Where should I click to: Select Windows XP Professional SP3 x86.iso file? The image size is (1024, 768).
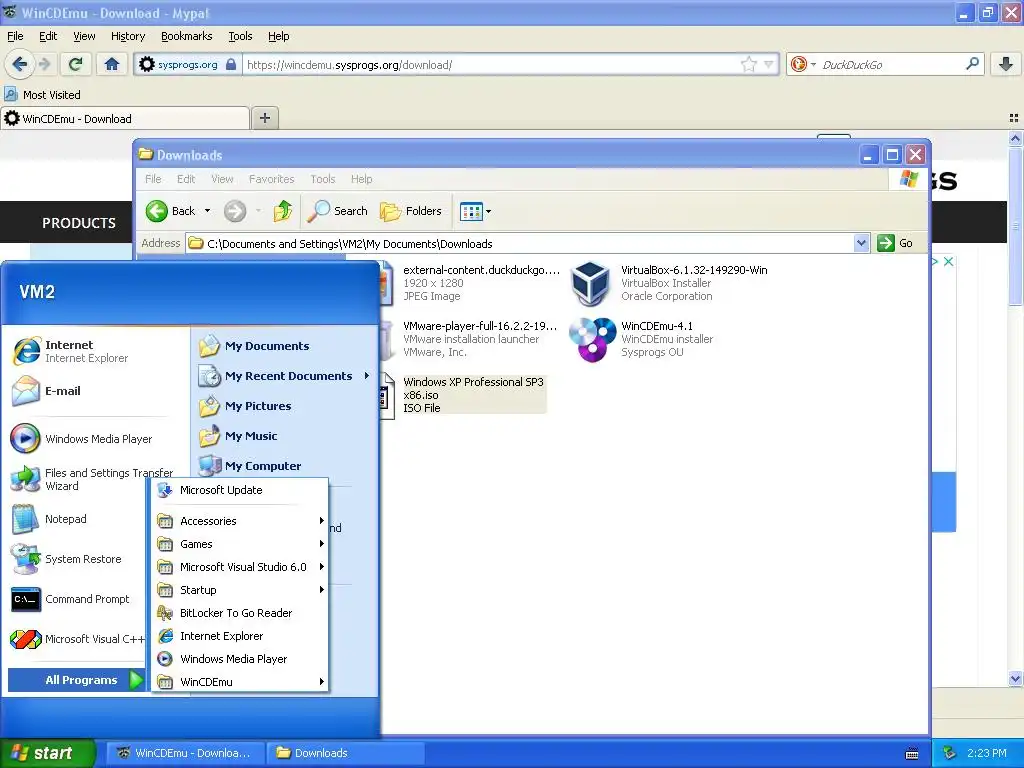click(473, 394)
